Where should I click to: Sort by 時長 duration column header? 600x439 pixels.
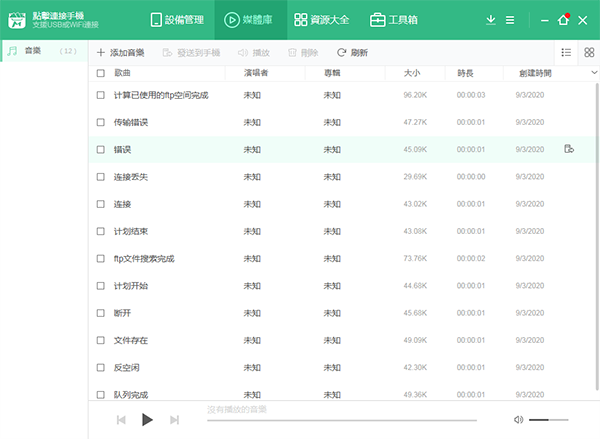[x=465, y=73]
